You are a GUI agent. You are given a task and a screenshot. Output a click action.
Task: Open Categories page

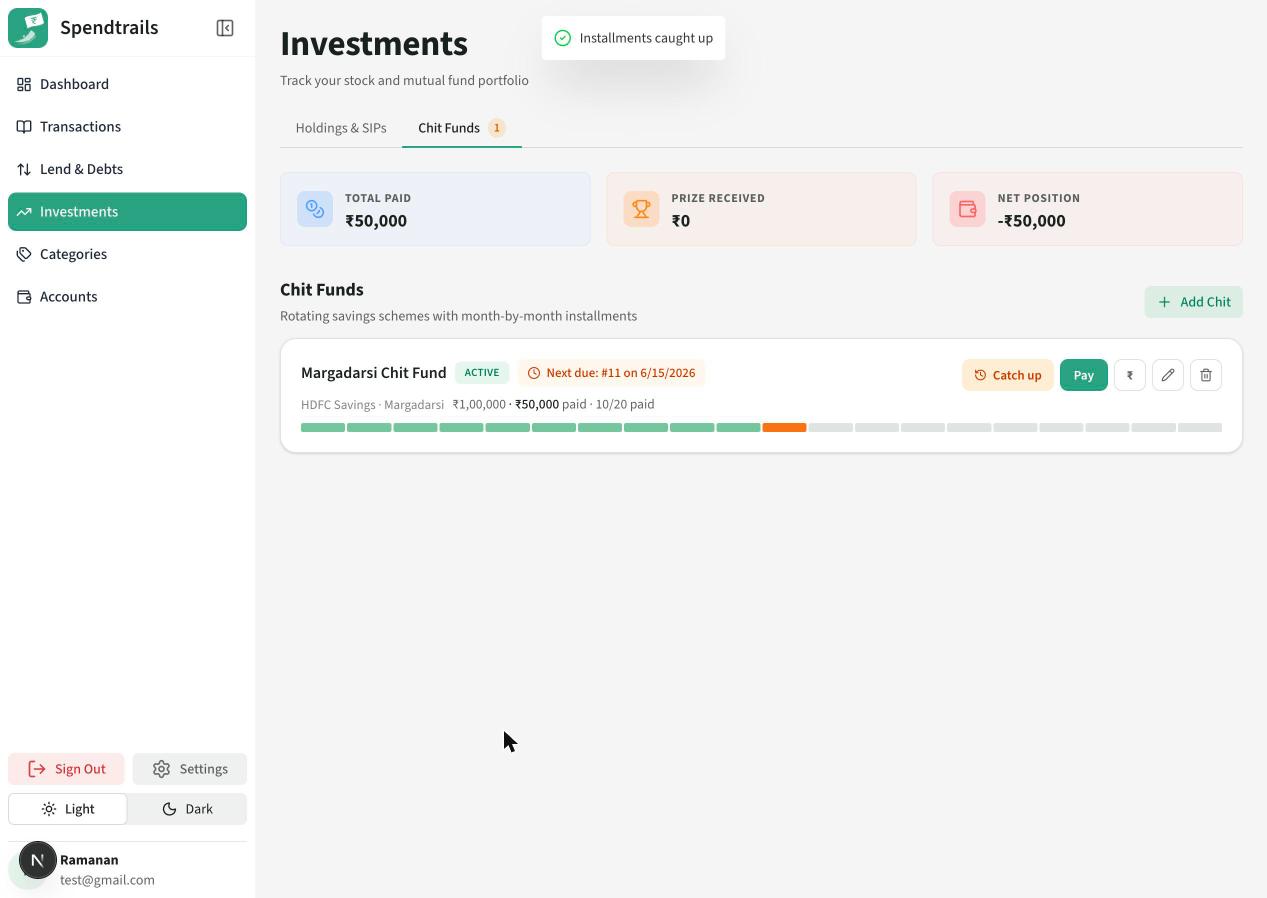tap(127, 254)
